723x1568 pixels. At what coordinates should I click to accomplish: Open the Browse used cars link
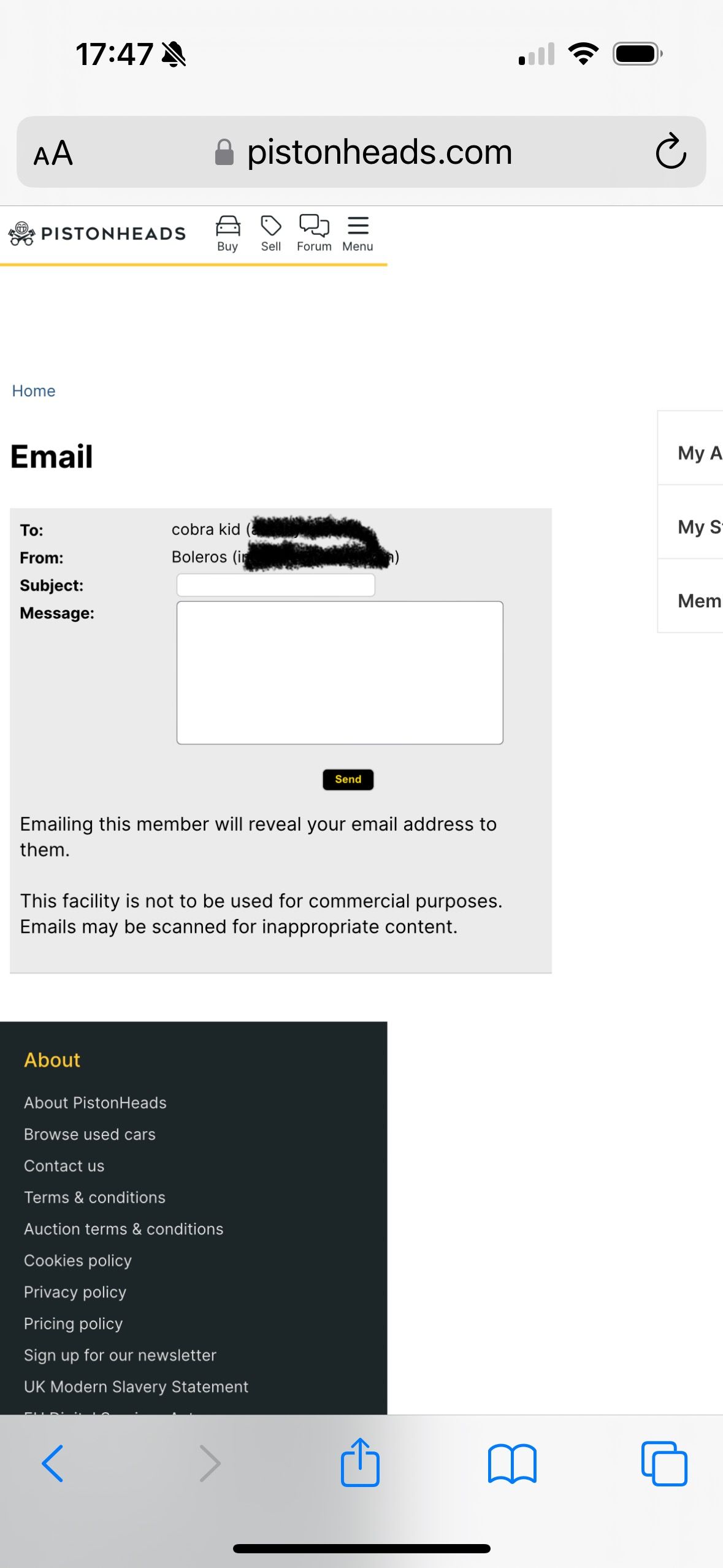90,1134
